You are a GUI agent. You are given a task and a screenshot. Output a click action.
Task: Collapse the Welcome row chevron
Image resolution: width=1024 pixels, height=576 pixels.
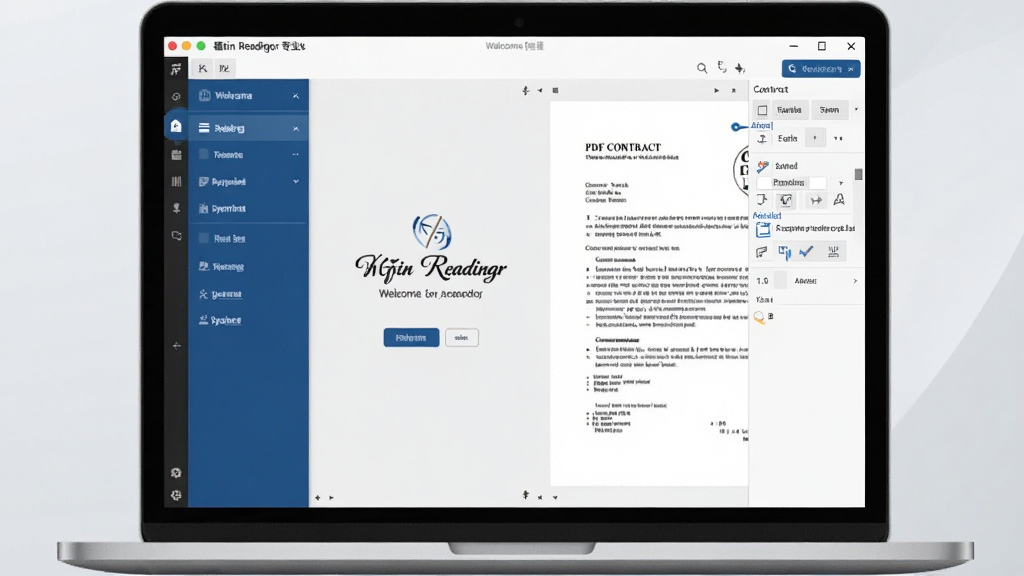[x=296, y=96]
